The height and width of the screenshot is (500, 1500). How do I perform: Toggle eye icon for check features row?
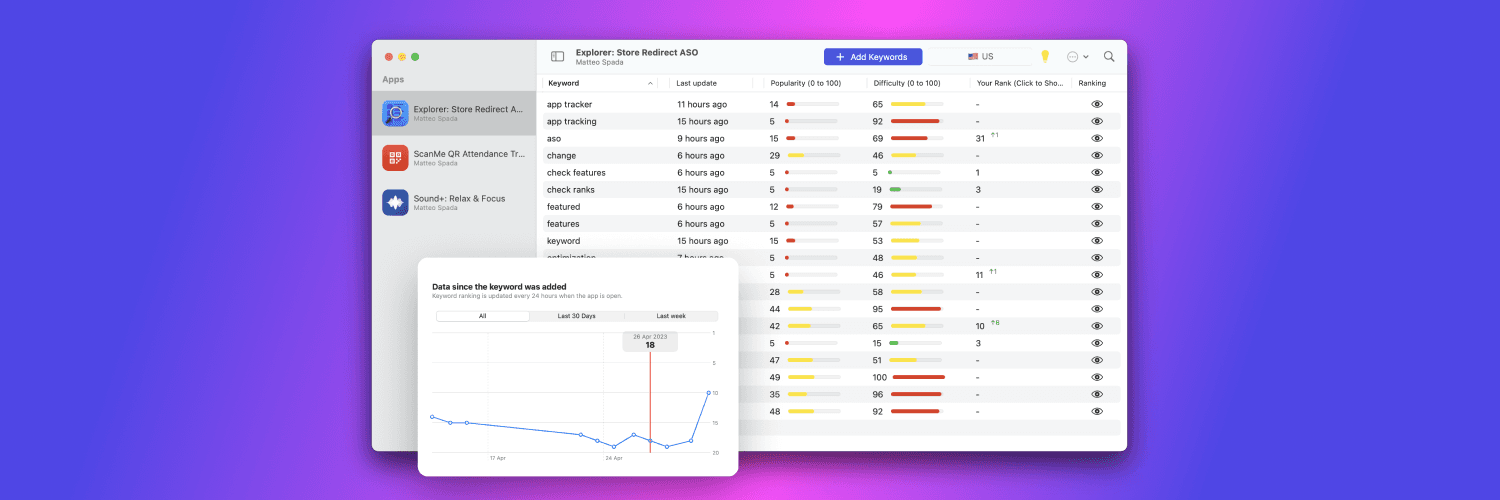(1097, 172)
